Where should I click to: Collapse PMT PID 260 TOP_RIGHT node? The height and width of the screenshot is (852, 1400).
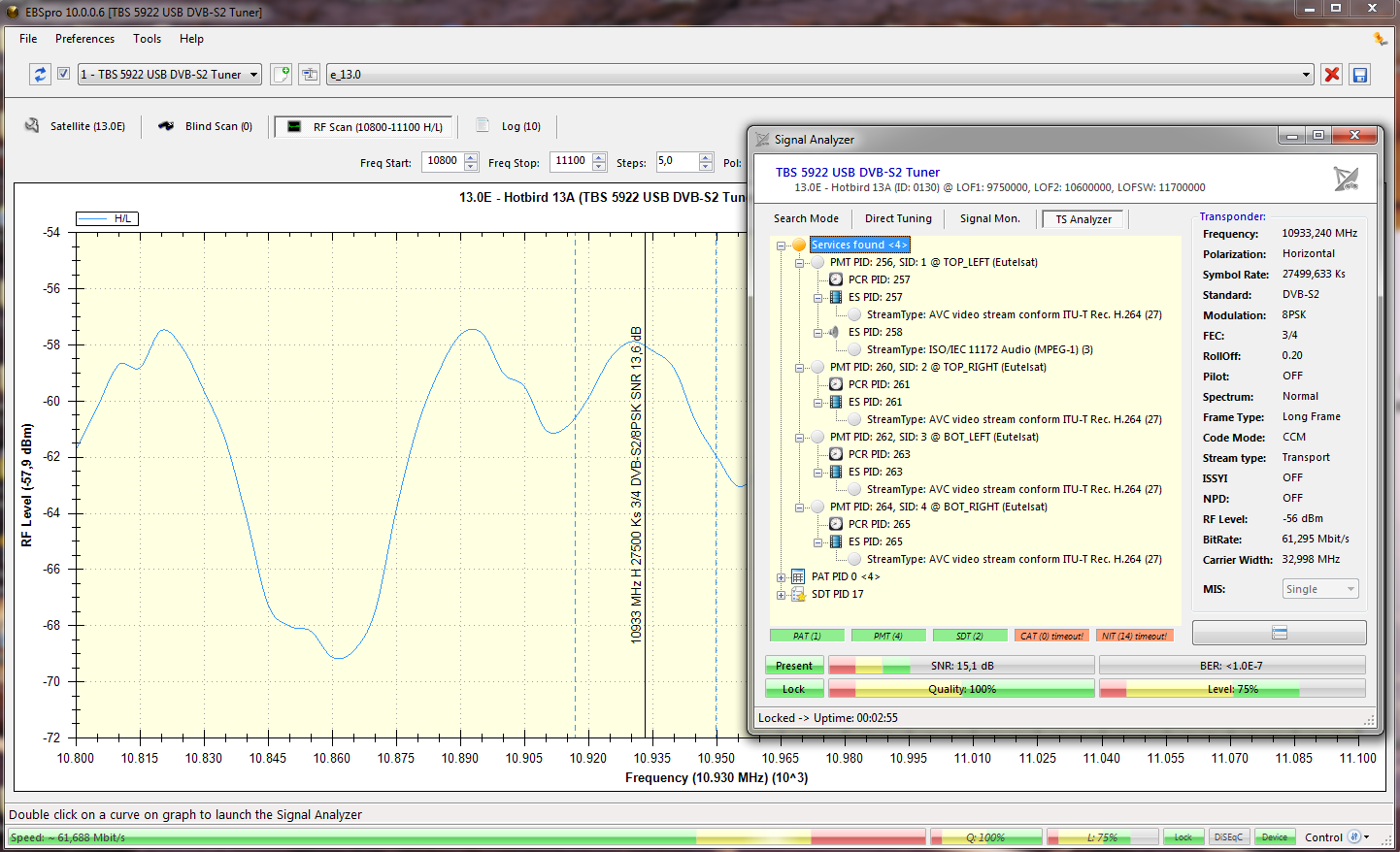coord(799,367)
